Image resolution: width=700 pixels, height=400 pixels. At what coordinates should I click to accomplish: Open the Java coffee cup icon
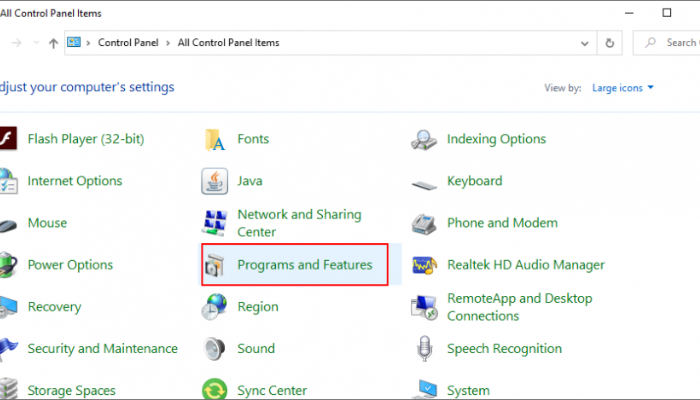pos(214,181)
